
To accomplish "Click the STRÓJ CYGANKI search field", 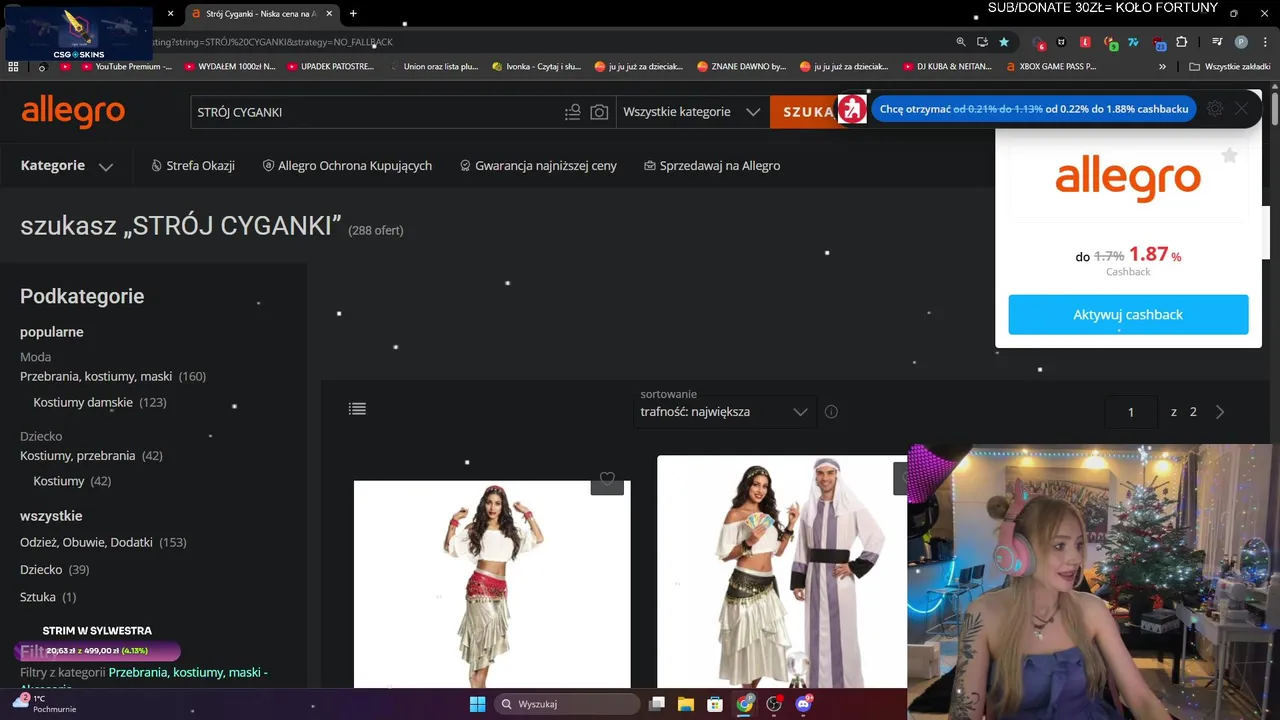I will pos(375,112).
